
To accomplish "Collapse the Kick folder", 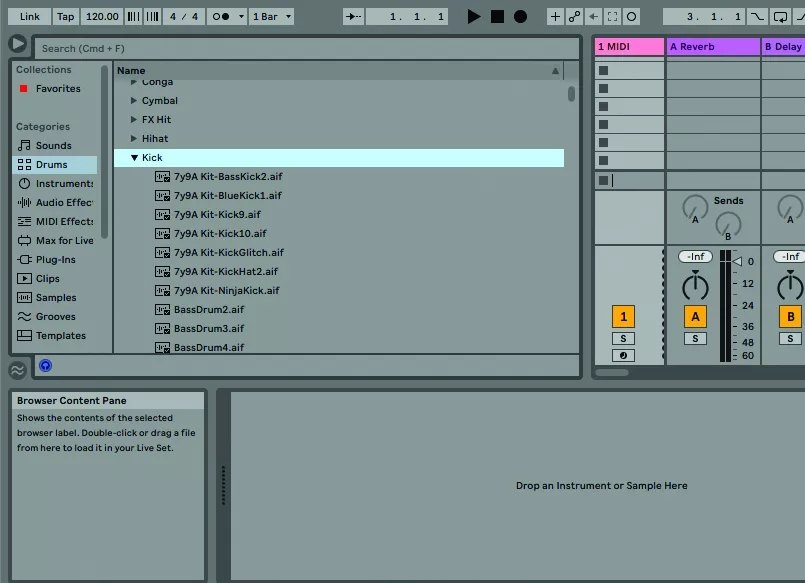I will [x=134, y=158].
